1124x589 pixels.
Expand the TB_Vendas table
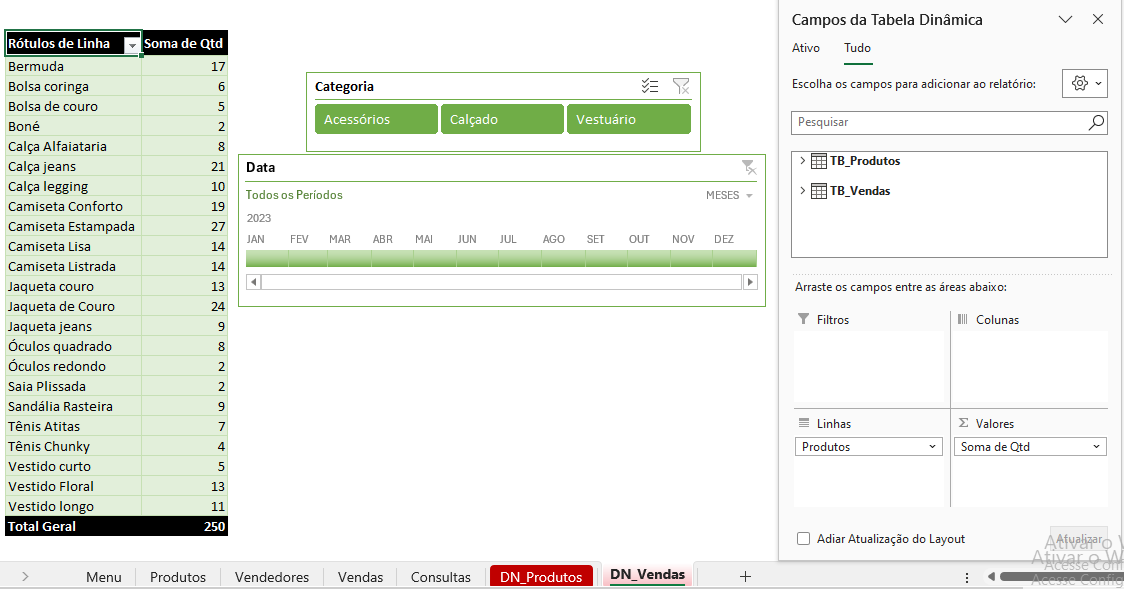802,191
